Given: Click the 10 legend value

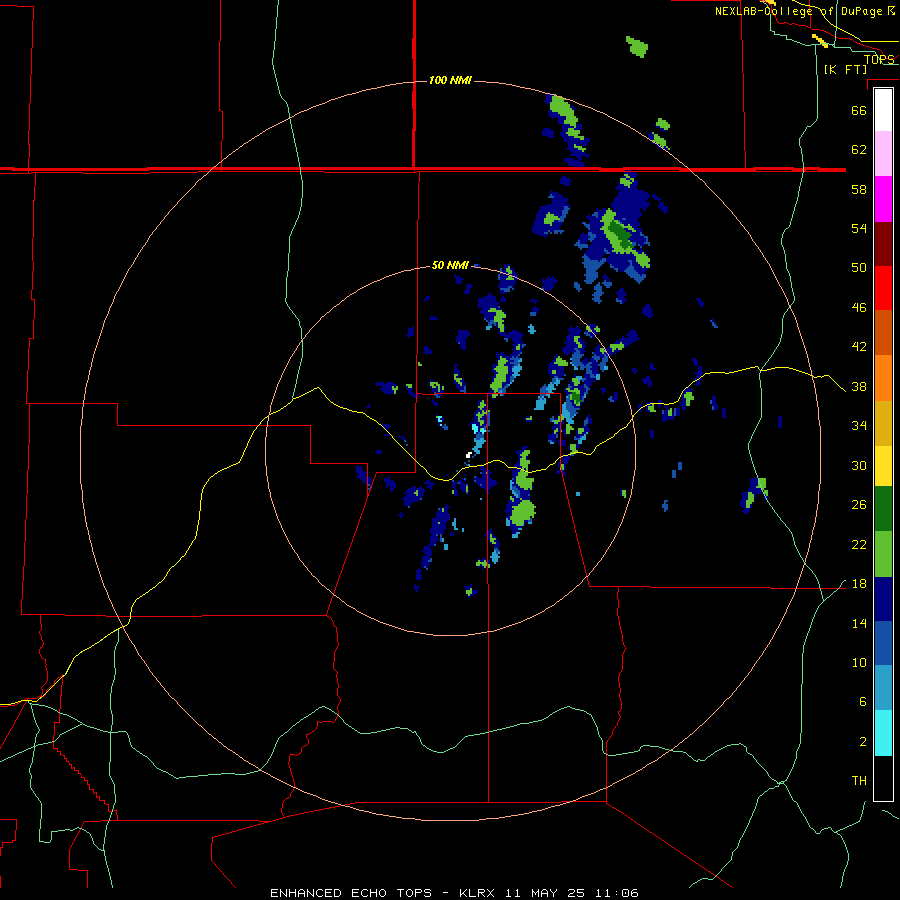Looking at the screenshot, I should pos(859,663).
